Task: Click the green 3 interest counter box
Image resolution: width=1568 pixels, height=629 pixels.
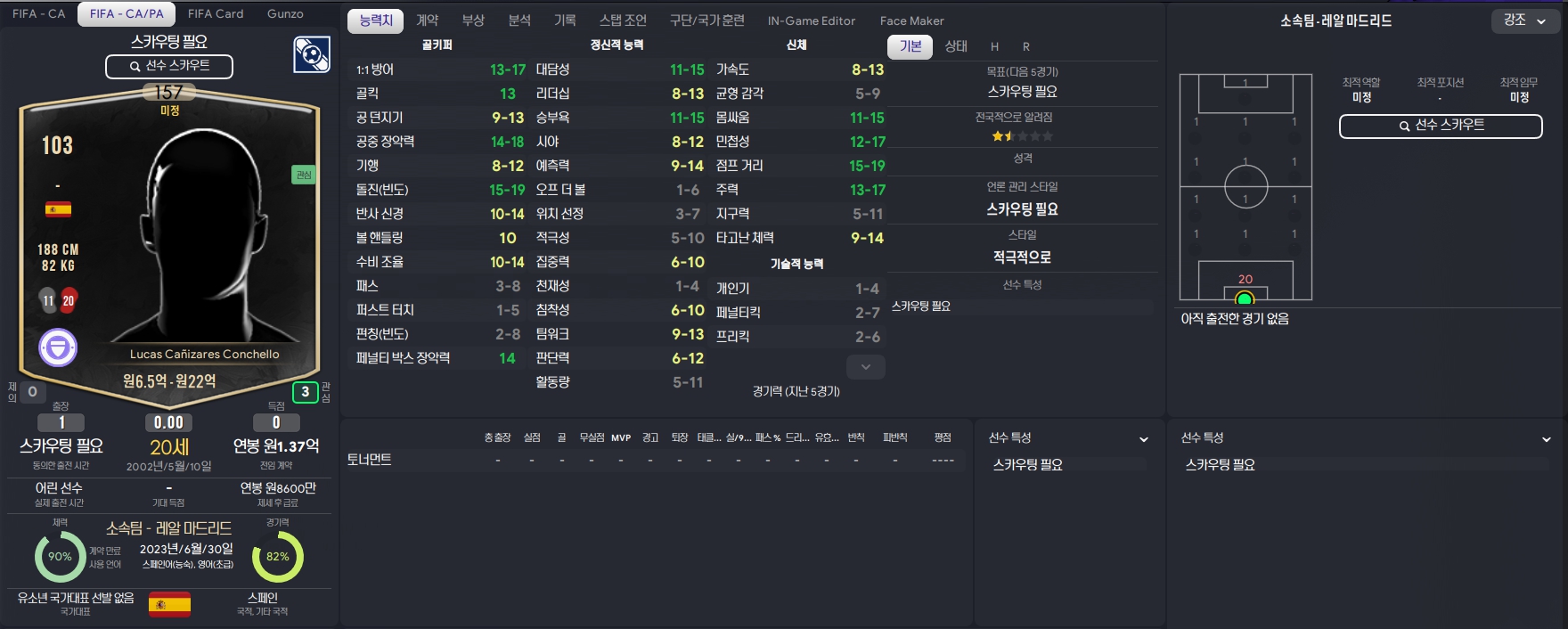Action: point(306,392)
